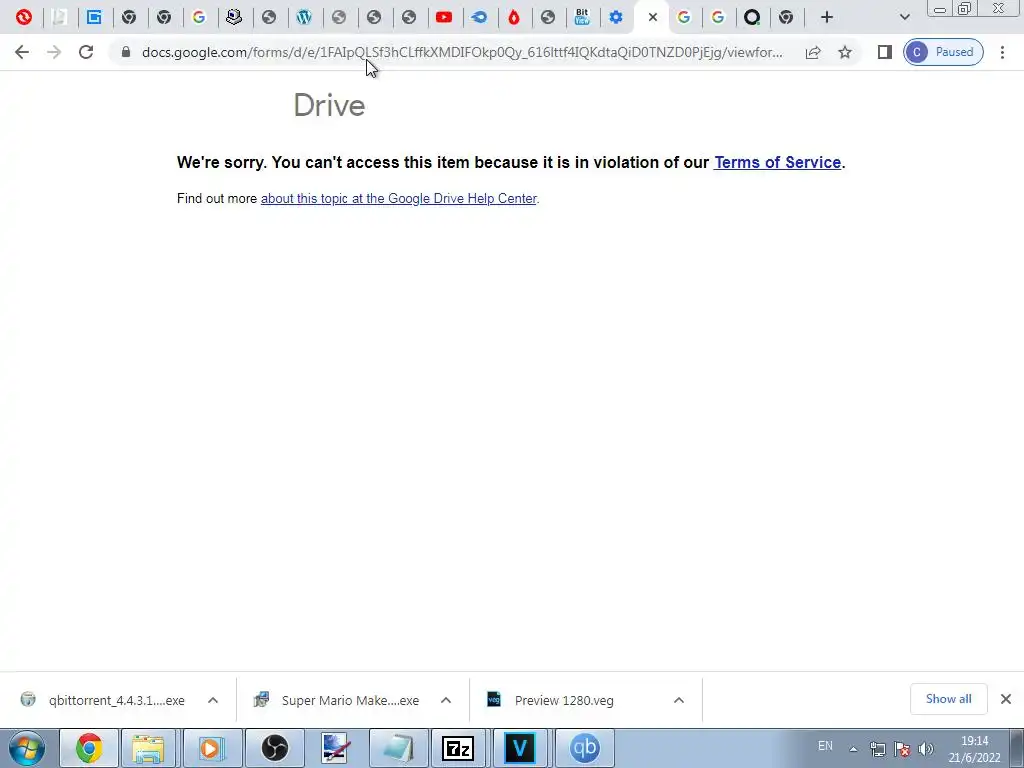This screenshot has width=1024, height=768.
Task: Close the downloads bar
Action: (x=1006, y=699)
